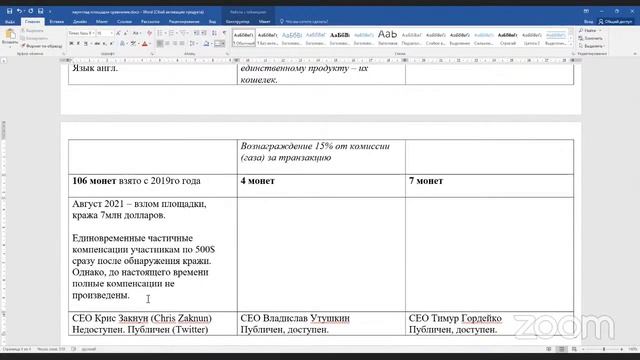The image size is (640, 360).
Task: Click the Line Spacing icon
Action: pos(192,43)
